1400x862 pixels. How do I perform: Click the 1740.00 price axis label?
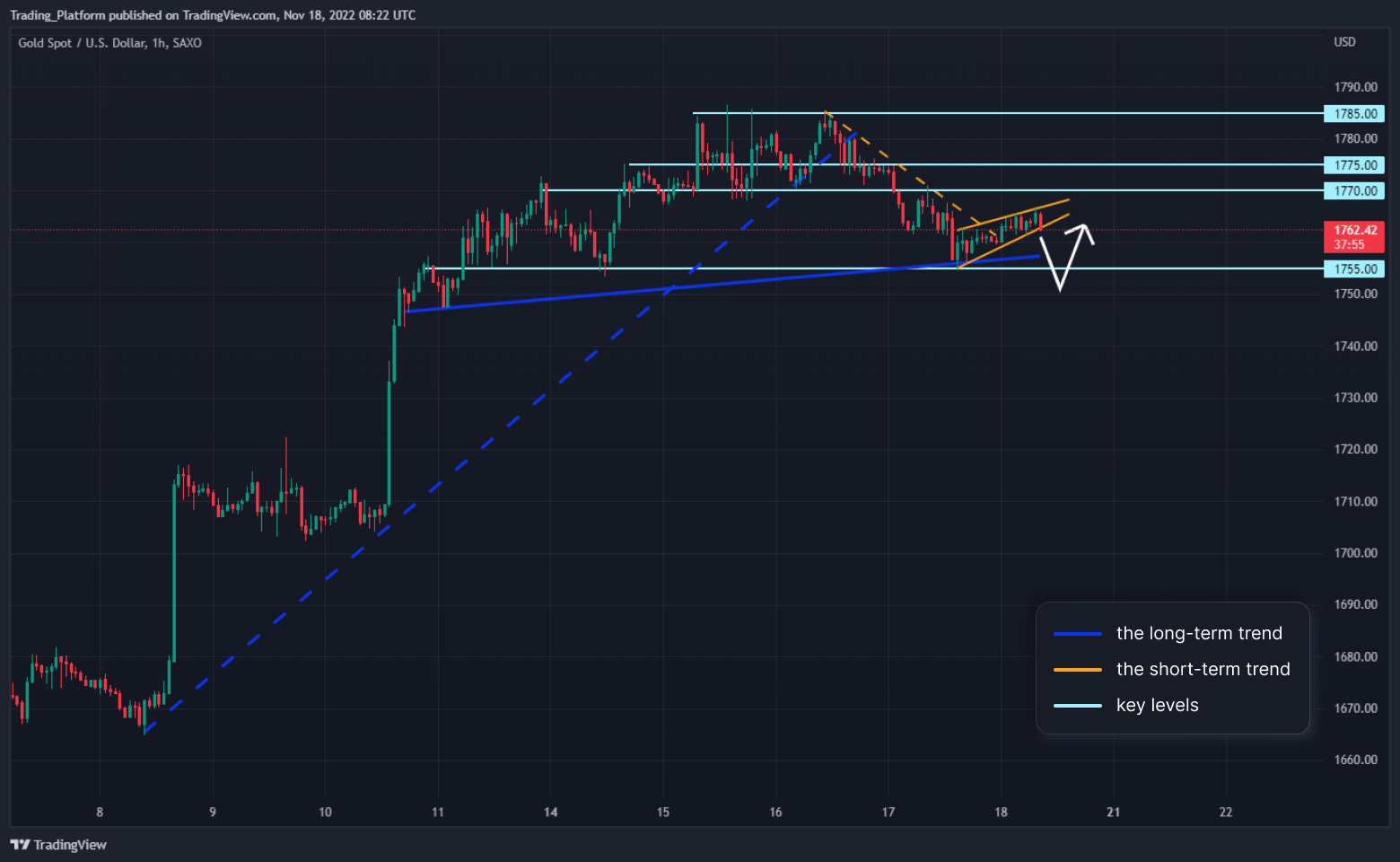[1355, 347]
